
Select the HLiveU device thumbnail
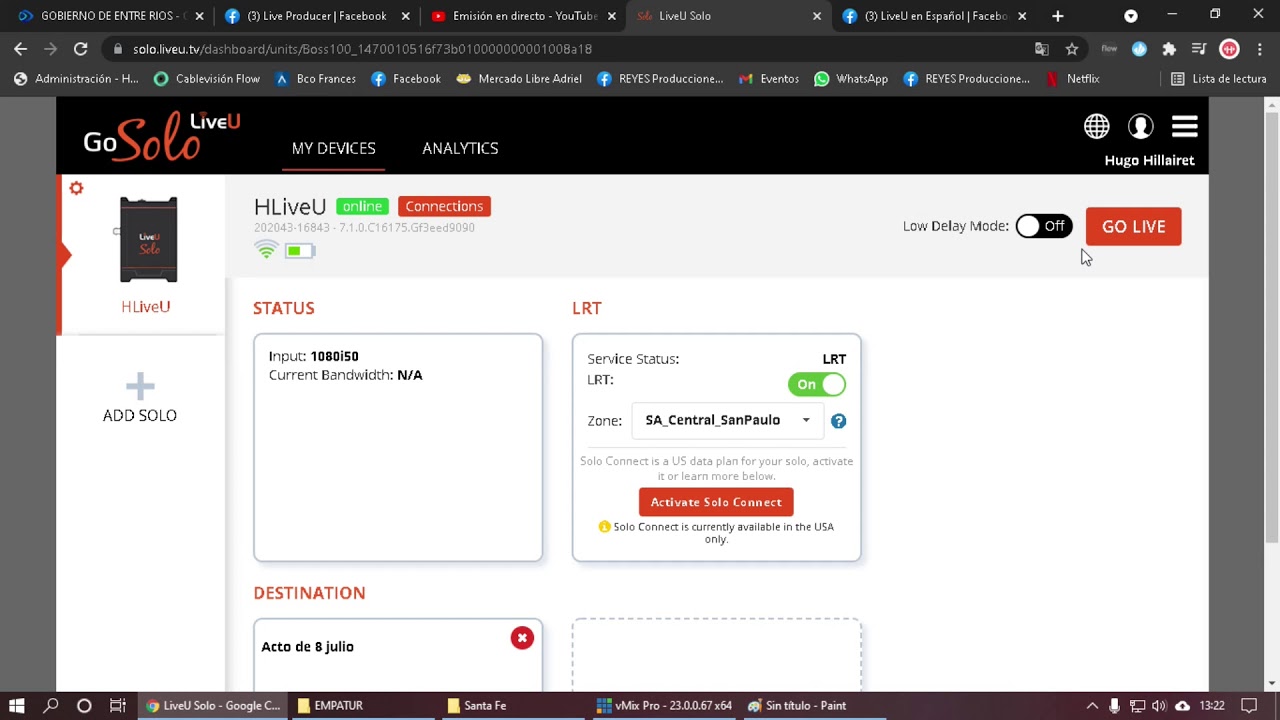[148, 240]
